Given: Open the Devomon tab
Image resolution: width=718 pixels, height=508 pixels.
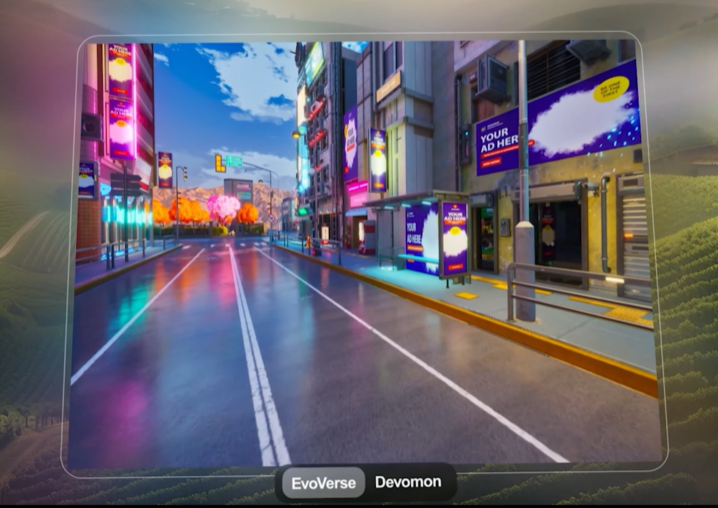Looking at the screenshot, I should (x=408, y=482).
